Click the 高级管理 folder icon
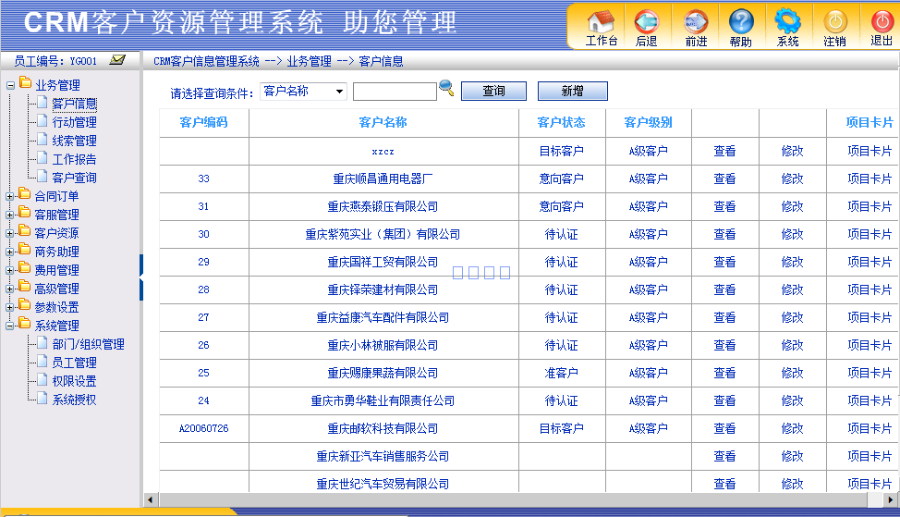 coord(24,286)
